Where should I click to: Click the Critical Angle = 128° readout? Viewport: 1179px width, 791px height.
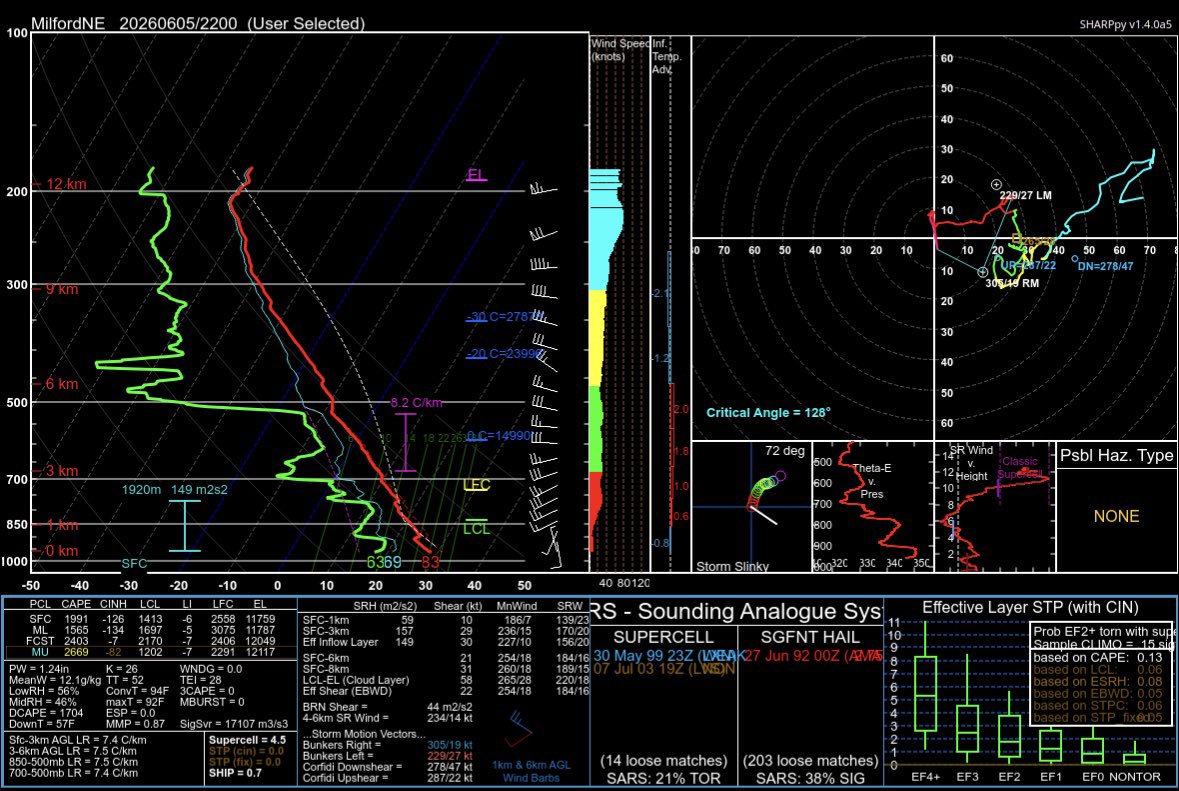coord(768,413)
